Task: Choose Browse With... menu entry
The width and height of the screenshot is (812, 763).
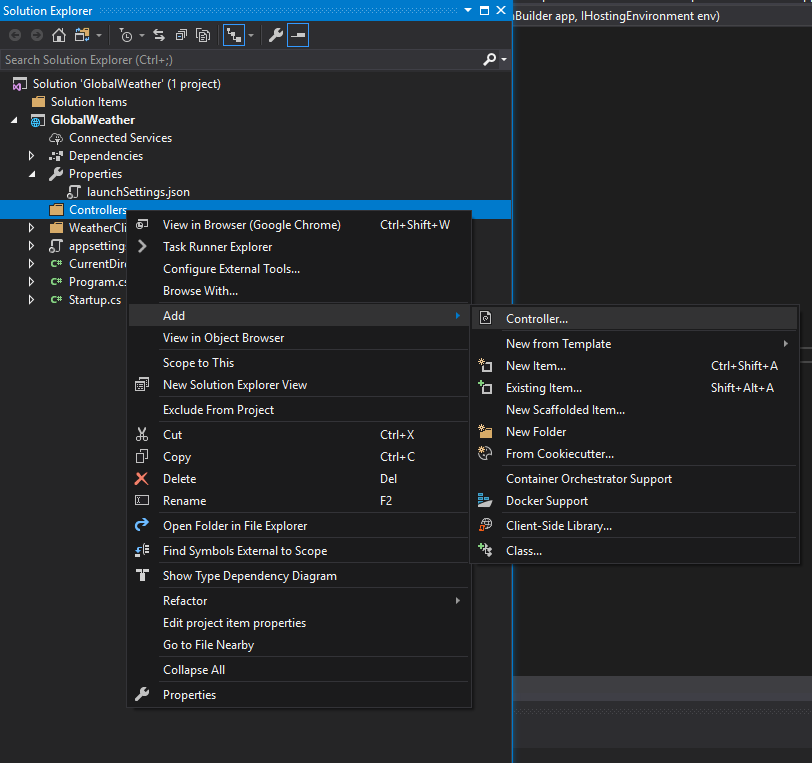Action: 299,291
